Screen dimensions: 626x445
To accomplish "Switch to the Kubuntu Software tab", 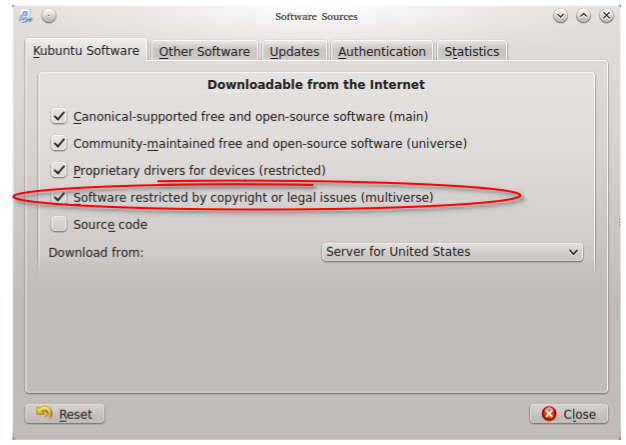I will click(86, 51).
